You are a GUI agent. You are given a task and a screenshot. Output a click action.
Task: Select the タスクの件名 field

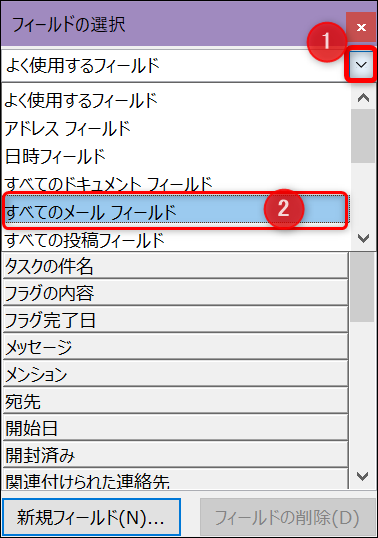click(x=176, y=266)
